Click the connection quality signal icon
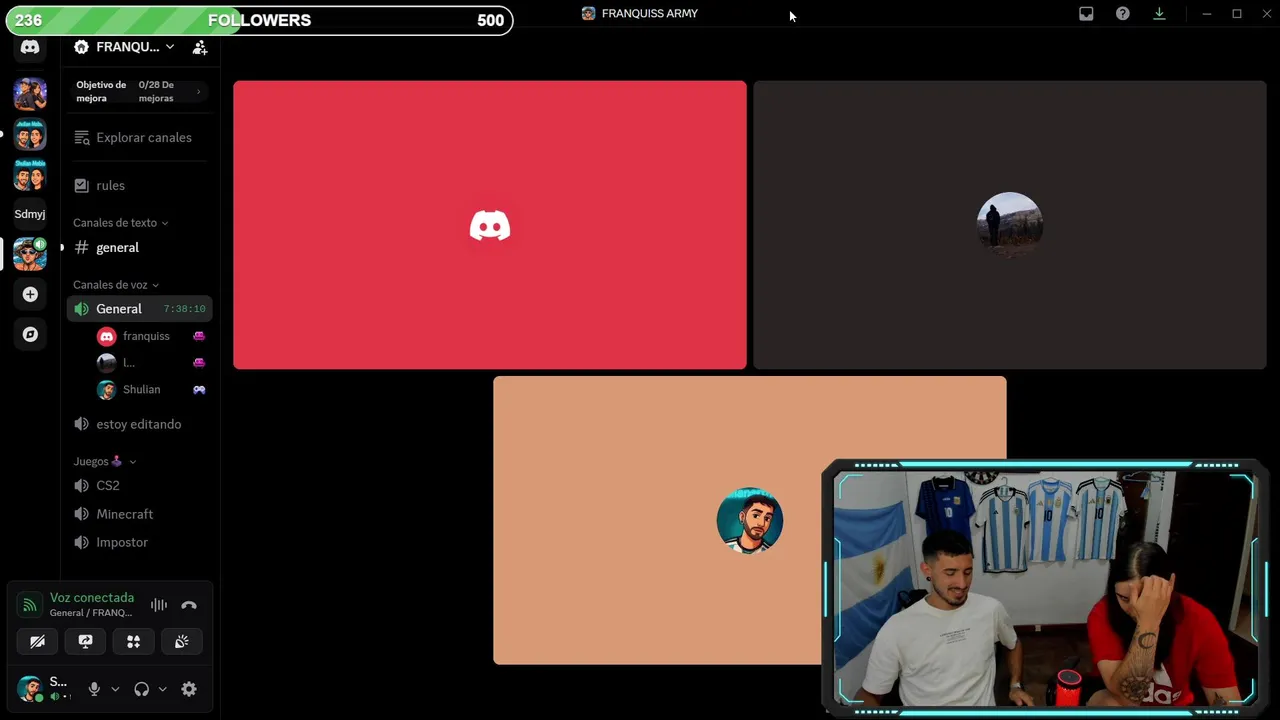The height and width of the screenshot is (720, 1280). [30, 605]
